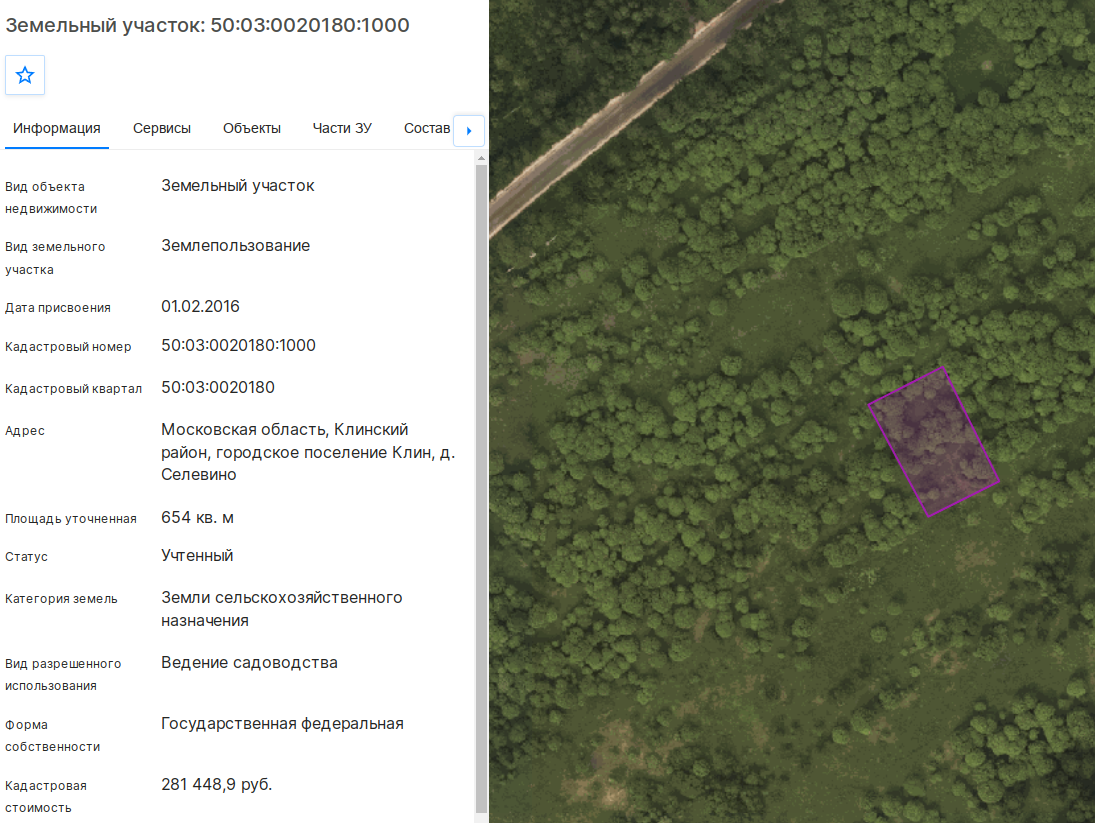The width and height of the screenshot is (1095, 823).
Task: Select the purple parcel polygon on map
Action: (x=934, y=442)
